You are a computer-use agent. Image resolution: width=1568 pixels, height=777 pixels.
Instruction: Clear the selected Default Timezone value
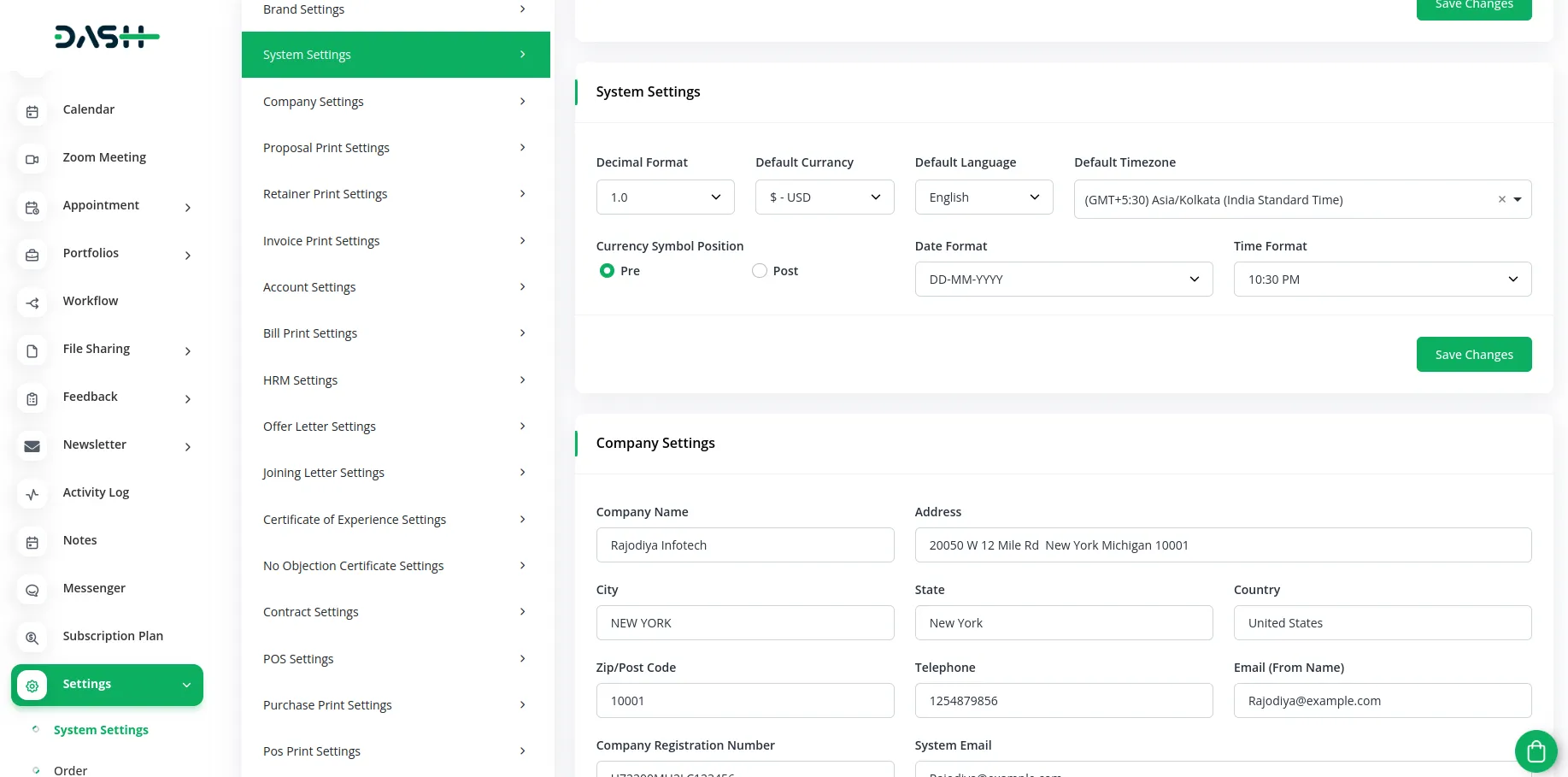coord(1501,200)
